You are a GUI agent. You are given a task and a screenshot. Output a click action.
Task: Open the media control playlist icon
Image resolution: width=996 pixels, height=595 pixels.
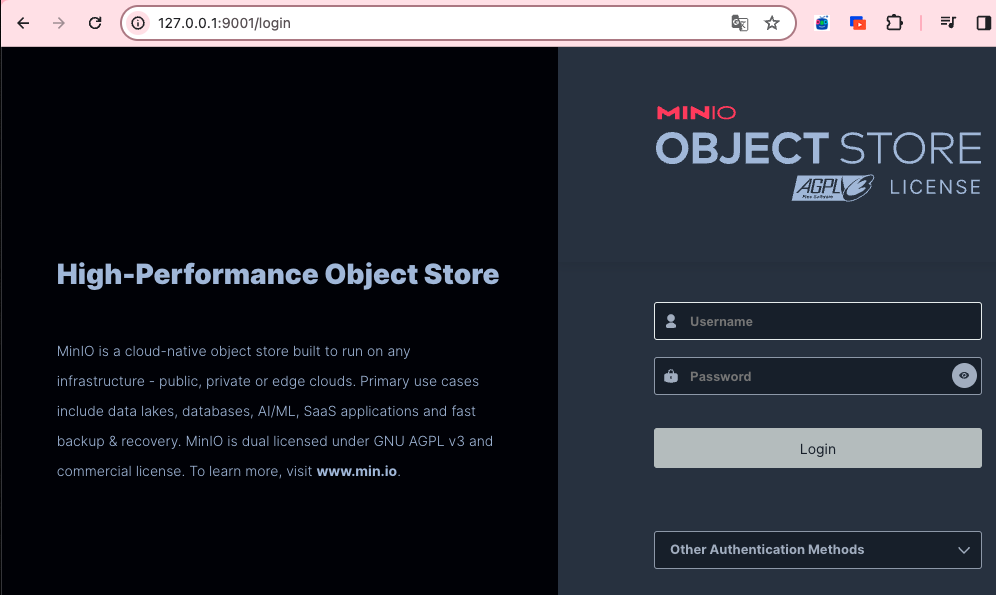pos(948,23)
